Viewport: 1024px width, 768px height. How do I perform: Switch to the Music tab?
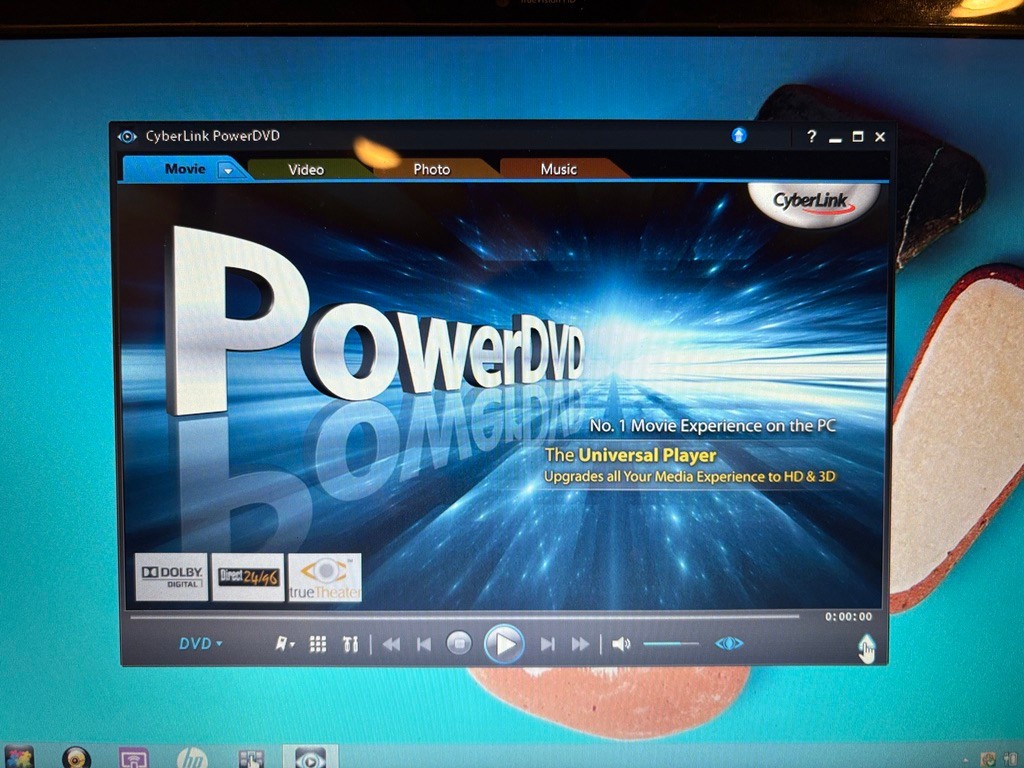(x=558, y=169)
